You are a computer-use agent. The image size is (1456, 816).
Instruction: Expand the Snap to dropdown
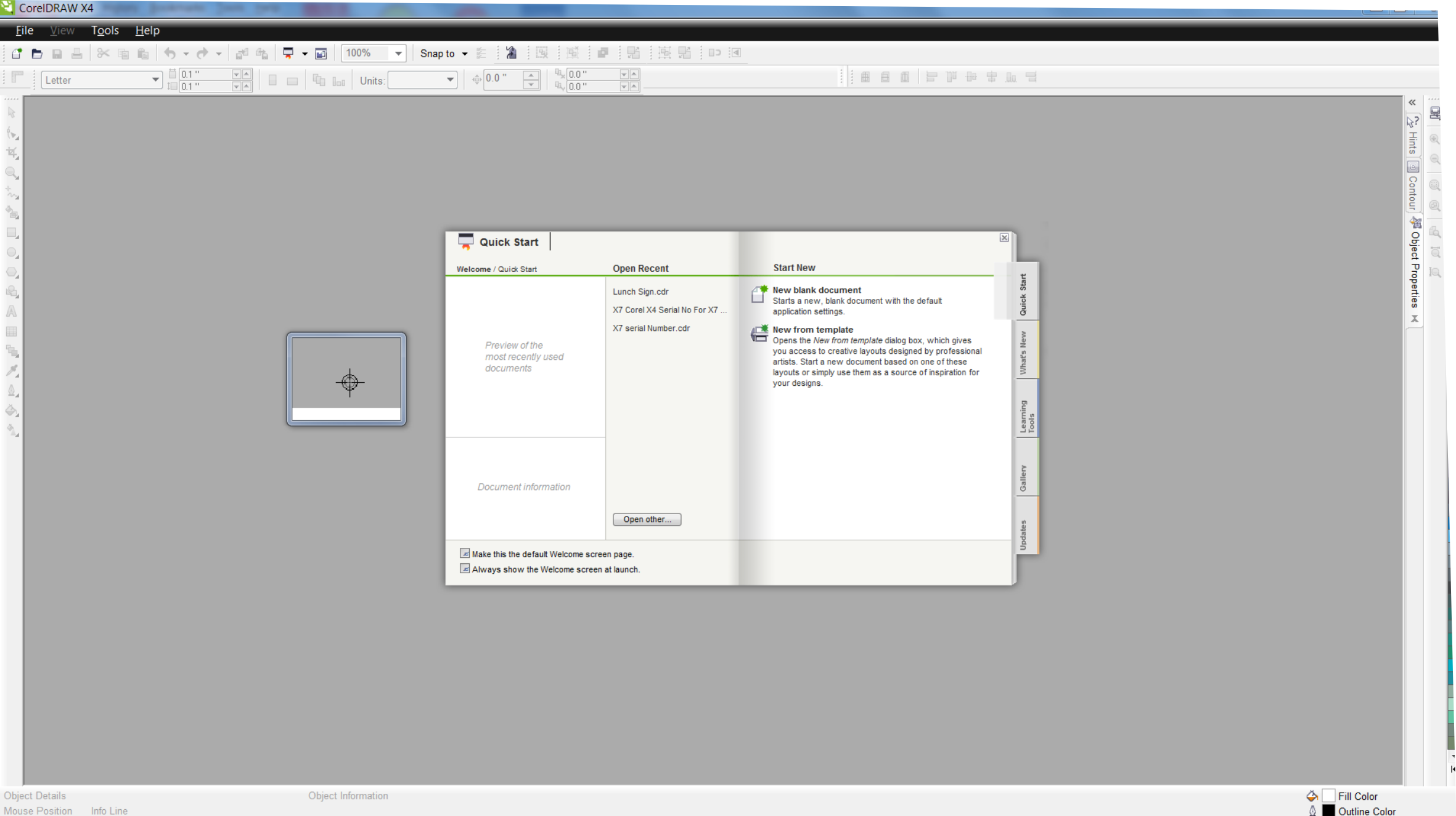(465, 54)
